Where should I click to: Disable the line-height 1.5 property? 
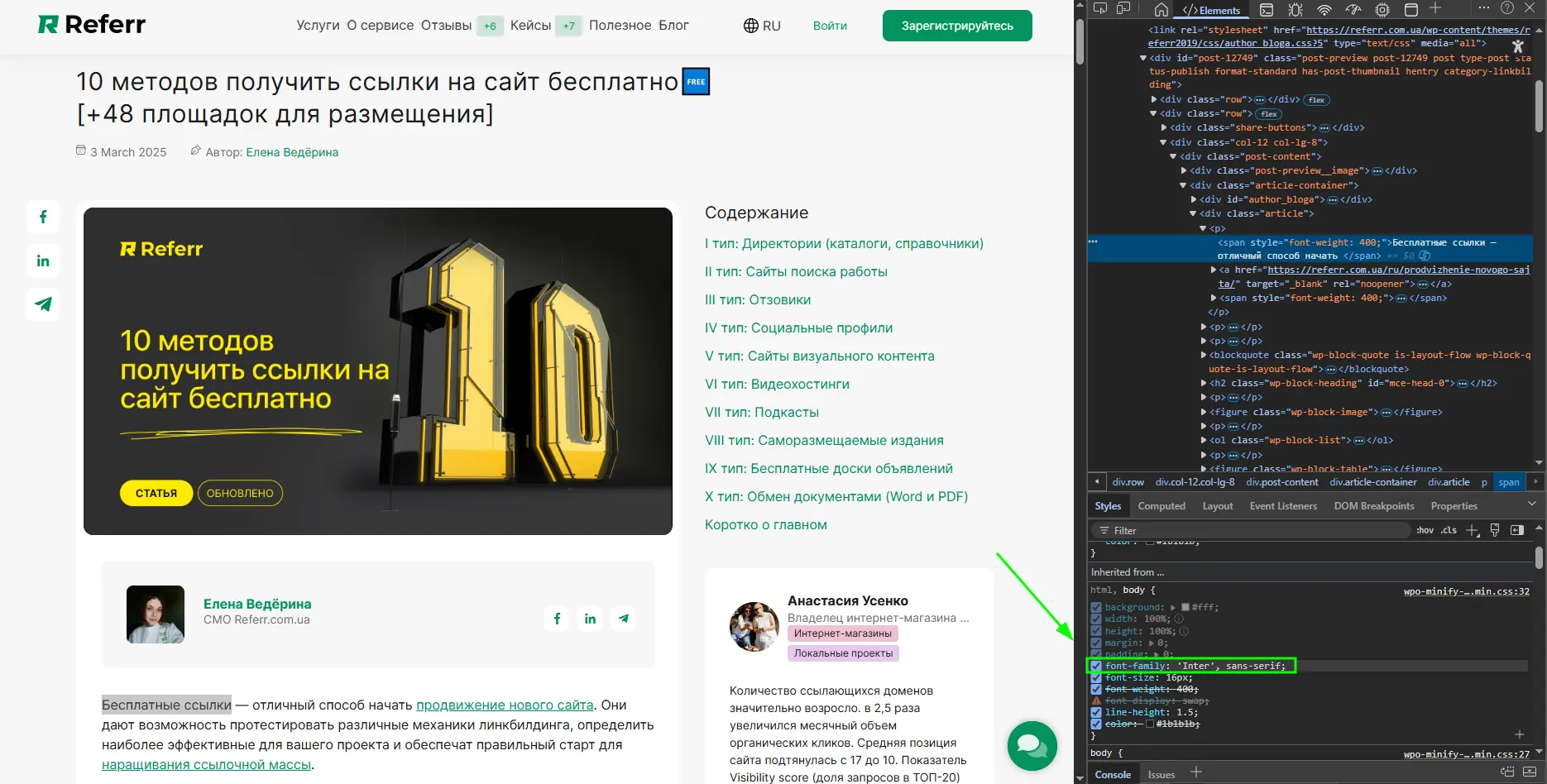coord(1096,712)
